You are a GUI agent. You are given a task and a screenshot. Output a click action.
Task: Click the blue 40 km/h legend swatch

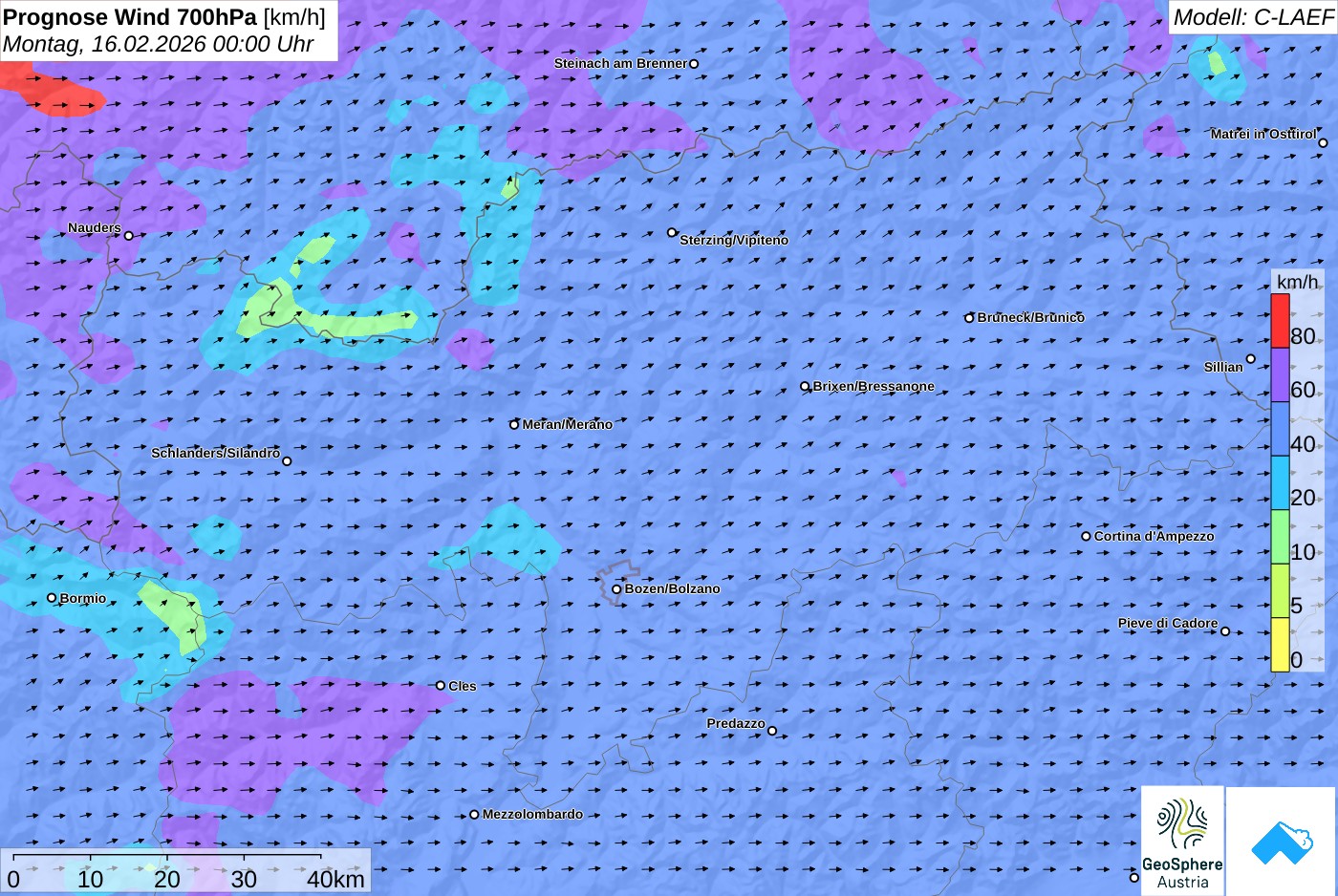[x=1280, y=429]
